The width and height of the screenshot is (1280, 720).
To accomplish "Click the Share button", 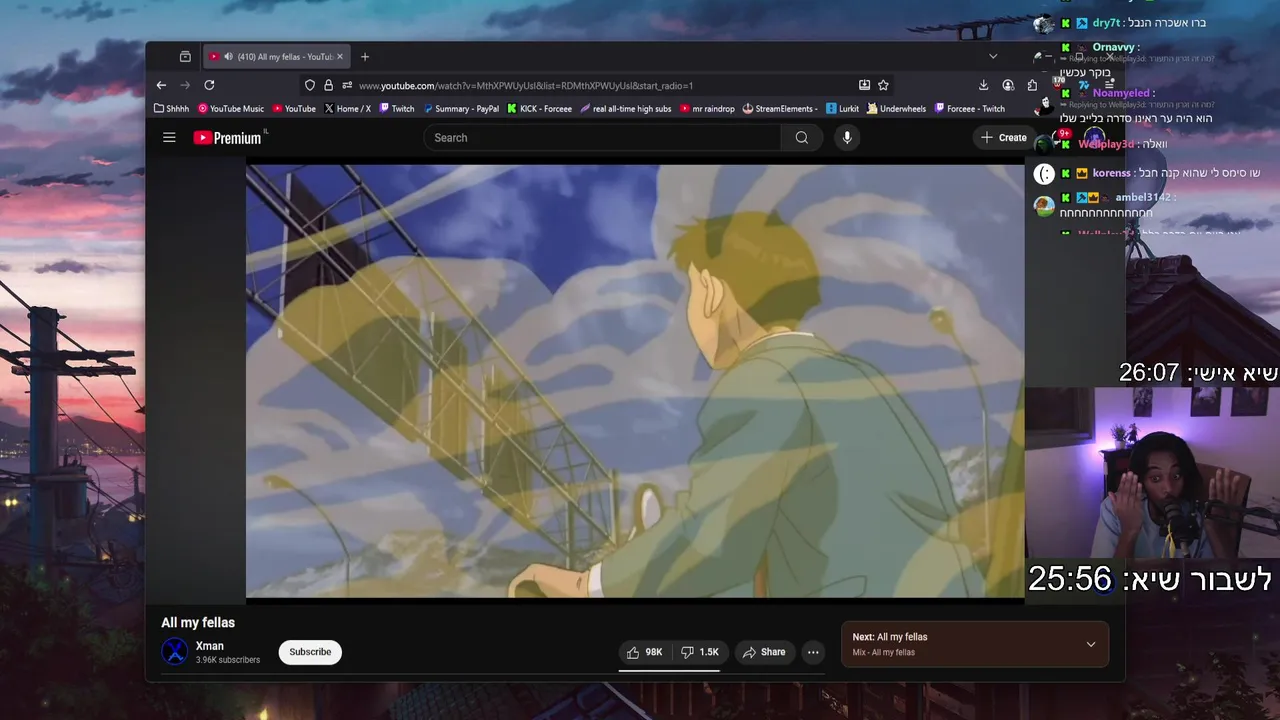I will pyautogui.click(x=765, y=652).
